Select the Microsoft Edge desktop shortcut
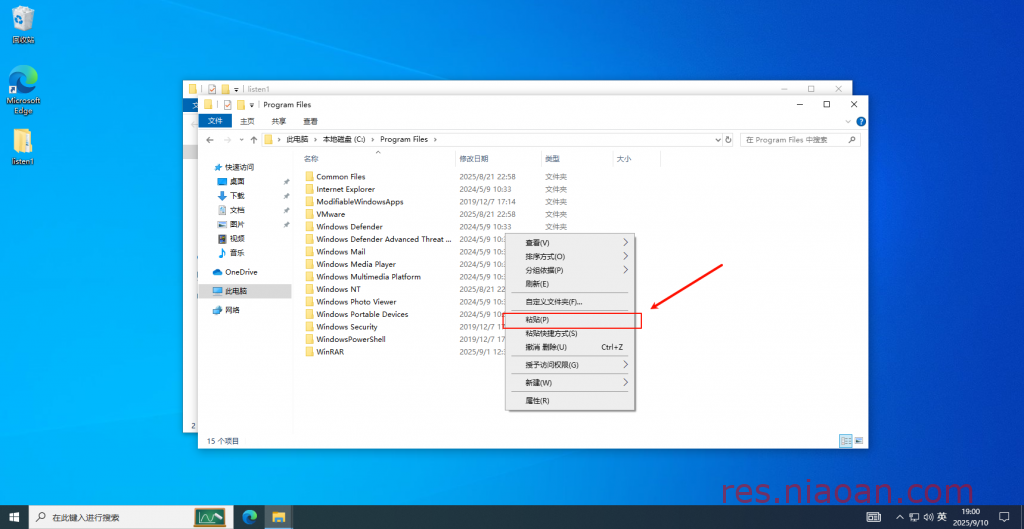The width and height of the screenshot is (1024, 529). pos(24,90)
